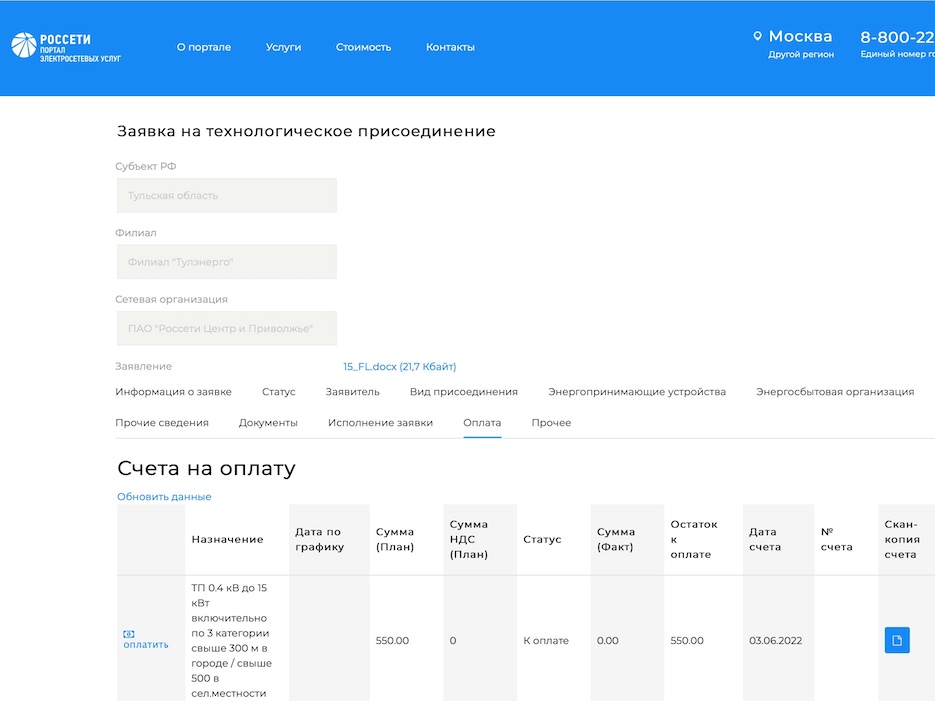Click the Заявление label
Screen dimensions: 935x701
143,367
